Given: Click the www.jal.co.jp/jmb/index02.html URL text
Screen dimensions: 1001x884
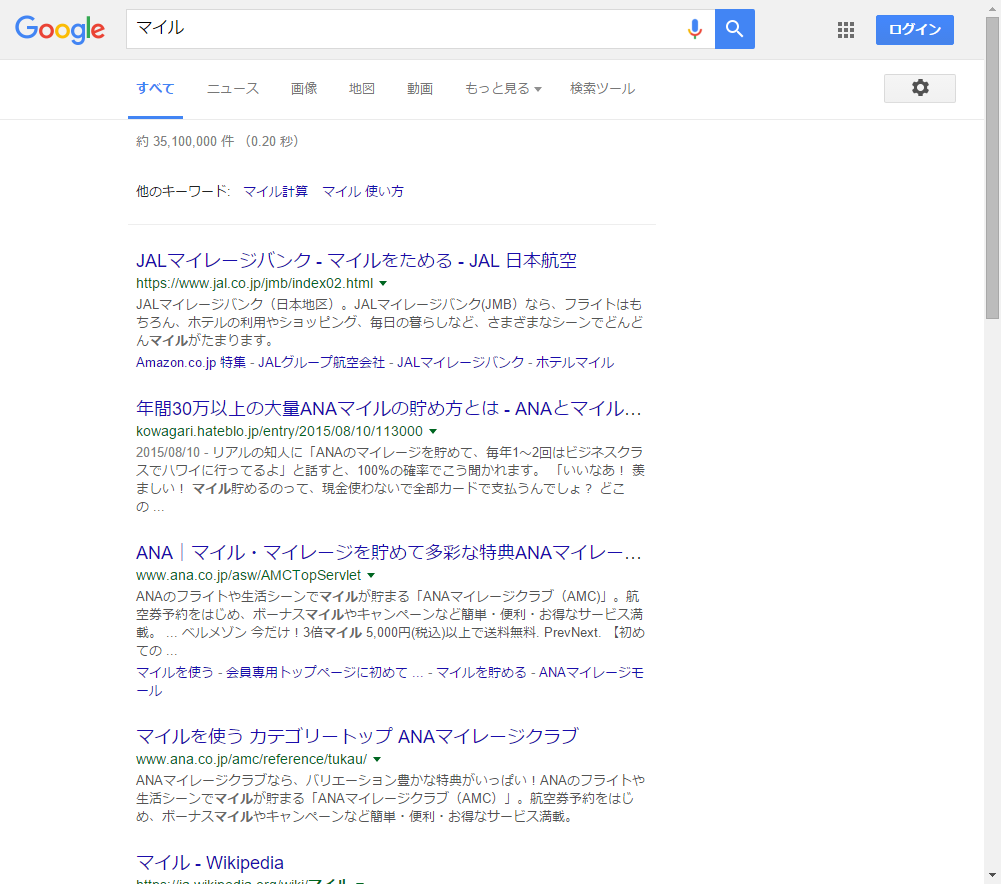Looking at the screenshot, I should [255, 283].
